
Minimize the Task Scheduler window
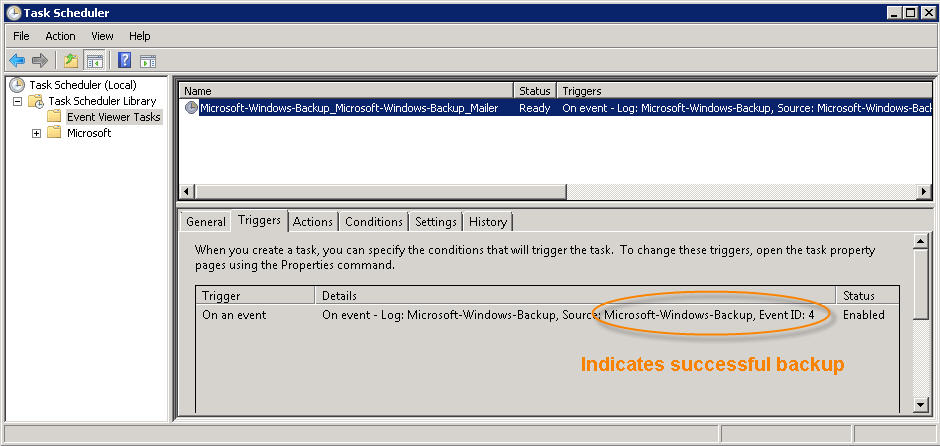tap(895, 13)
